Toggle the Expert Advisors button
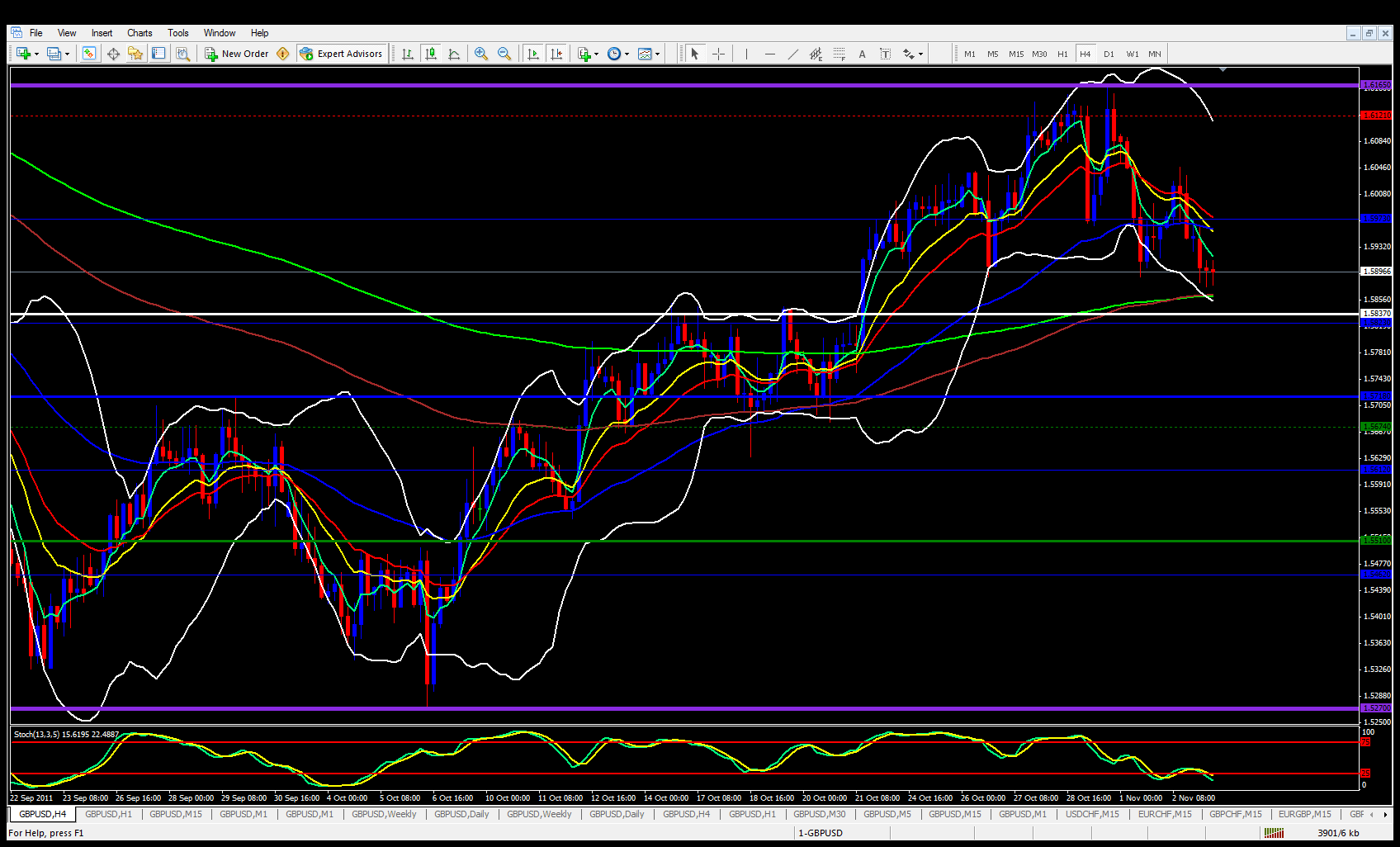Viewport: 1400px width, 847px height. click(x=341, y=54)
